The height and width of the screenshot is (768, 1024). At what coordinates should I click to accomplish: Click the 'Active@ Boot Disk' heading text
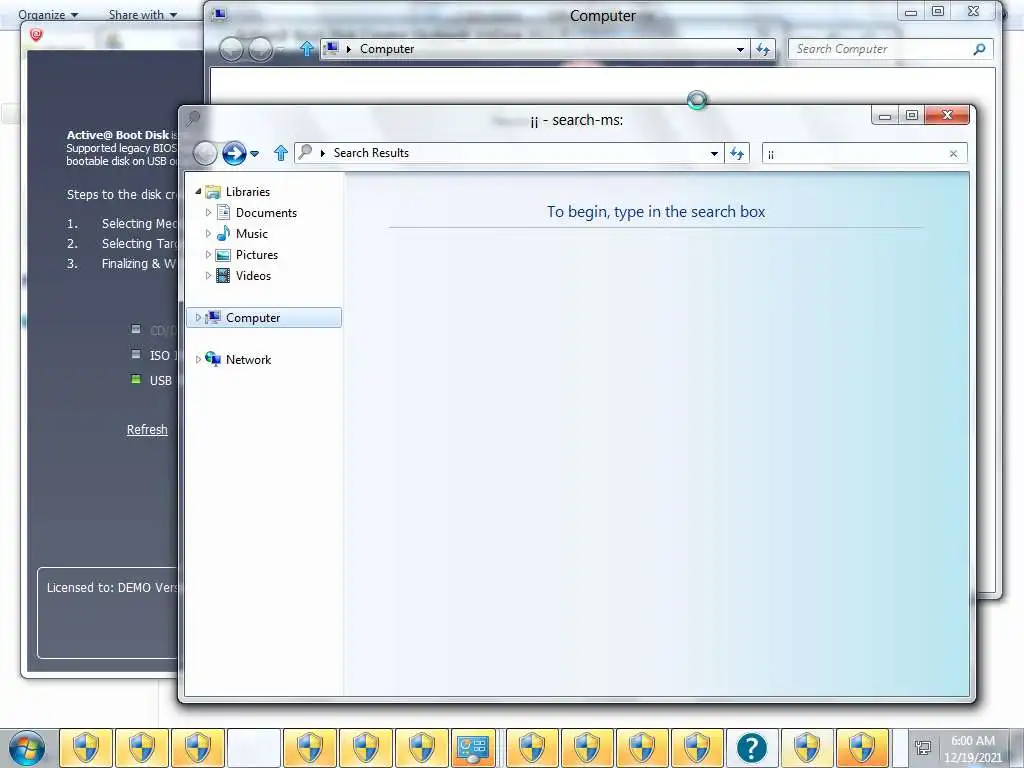click(118, 135)
